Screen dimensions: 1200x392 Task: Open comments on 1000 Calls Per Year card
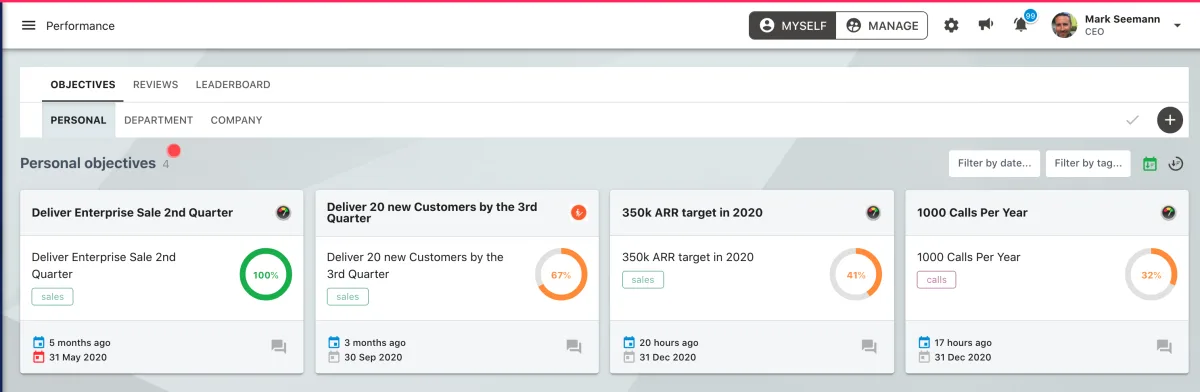[x=1164, y=347]
